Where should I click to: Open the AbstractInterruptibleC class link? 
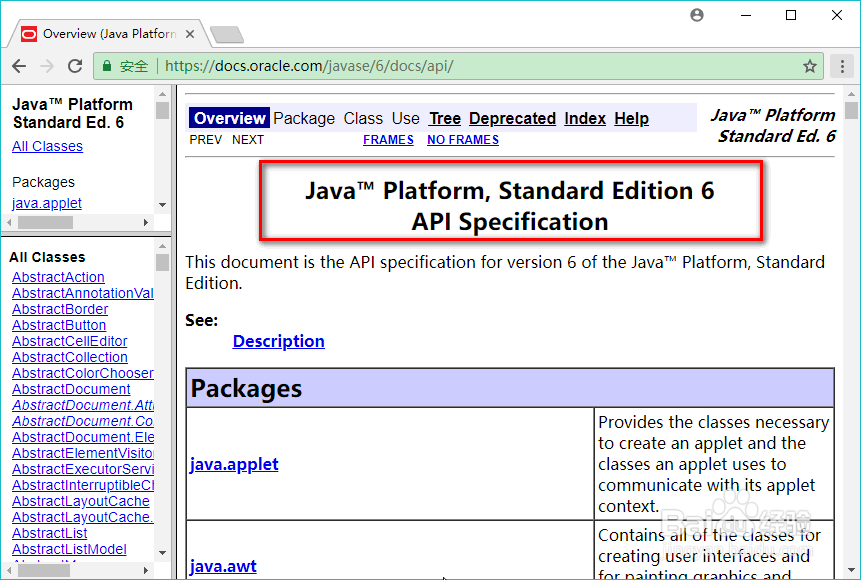(x=83, y=485)
